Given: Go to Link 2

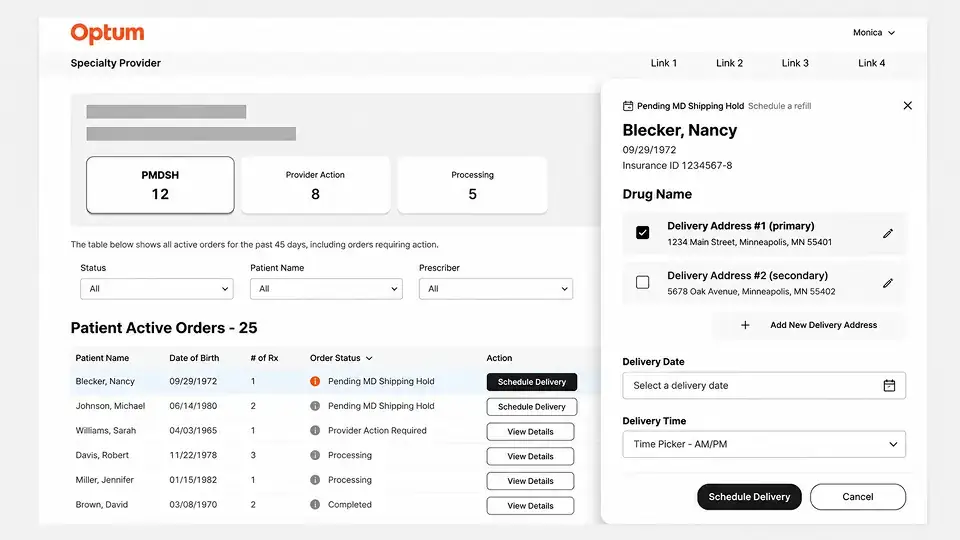Looking at the screenshot, I should coord(729,63).
